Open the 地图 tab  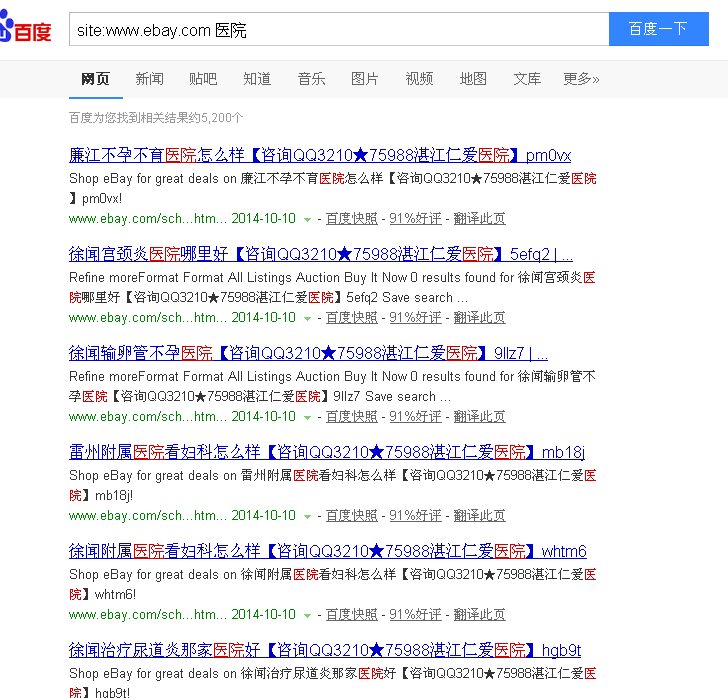point(473,79)
